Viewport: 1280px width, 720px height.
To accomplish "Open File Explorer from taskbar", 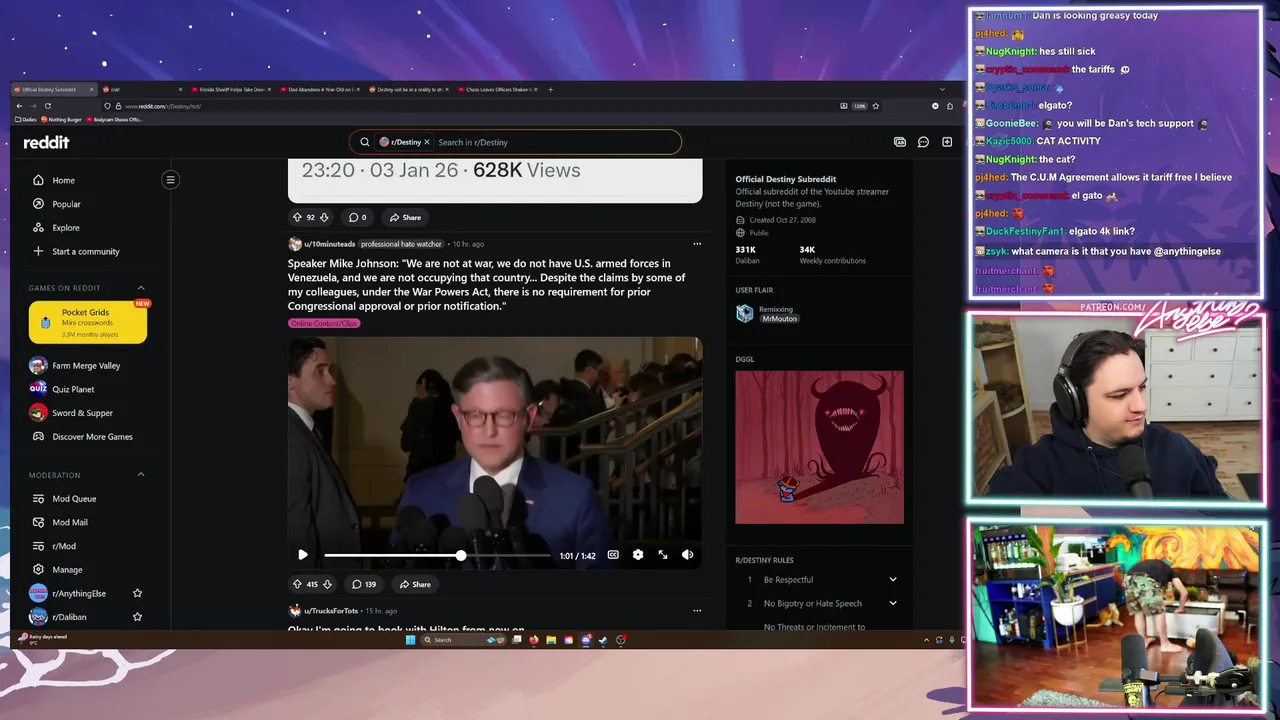I will coord(551,640).
